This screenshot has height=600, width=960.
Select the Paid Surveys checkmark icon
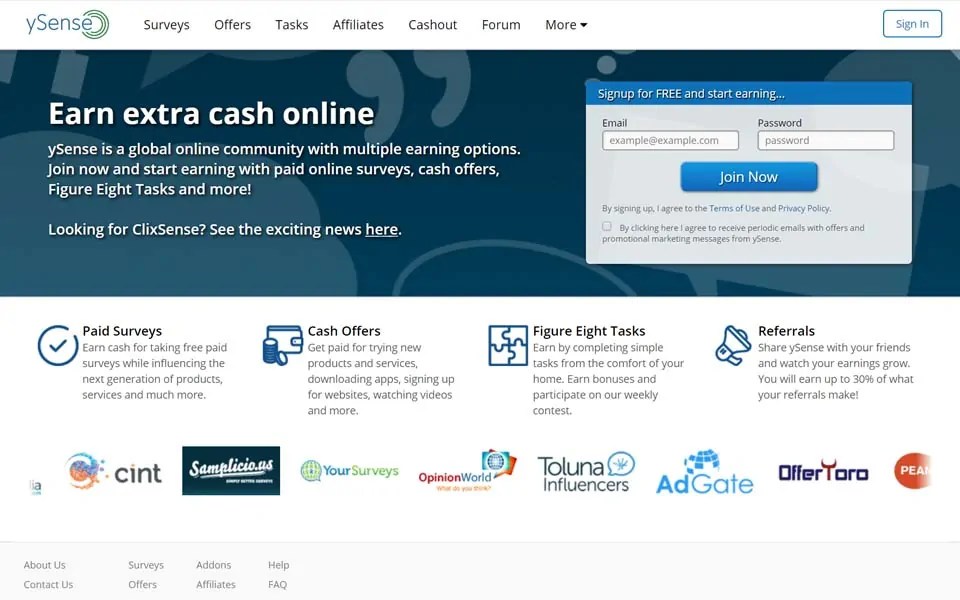click(x=57, y=347)
